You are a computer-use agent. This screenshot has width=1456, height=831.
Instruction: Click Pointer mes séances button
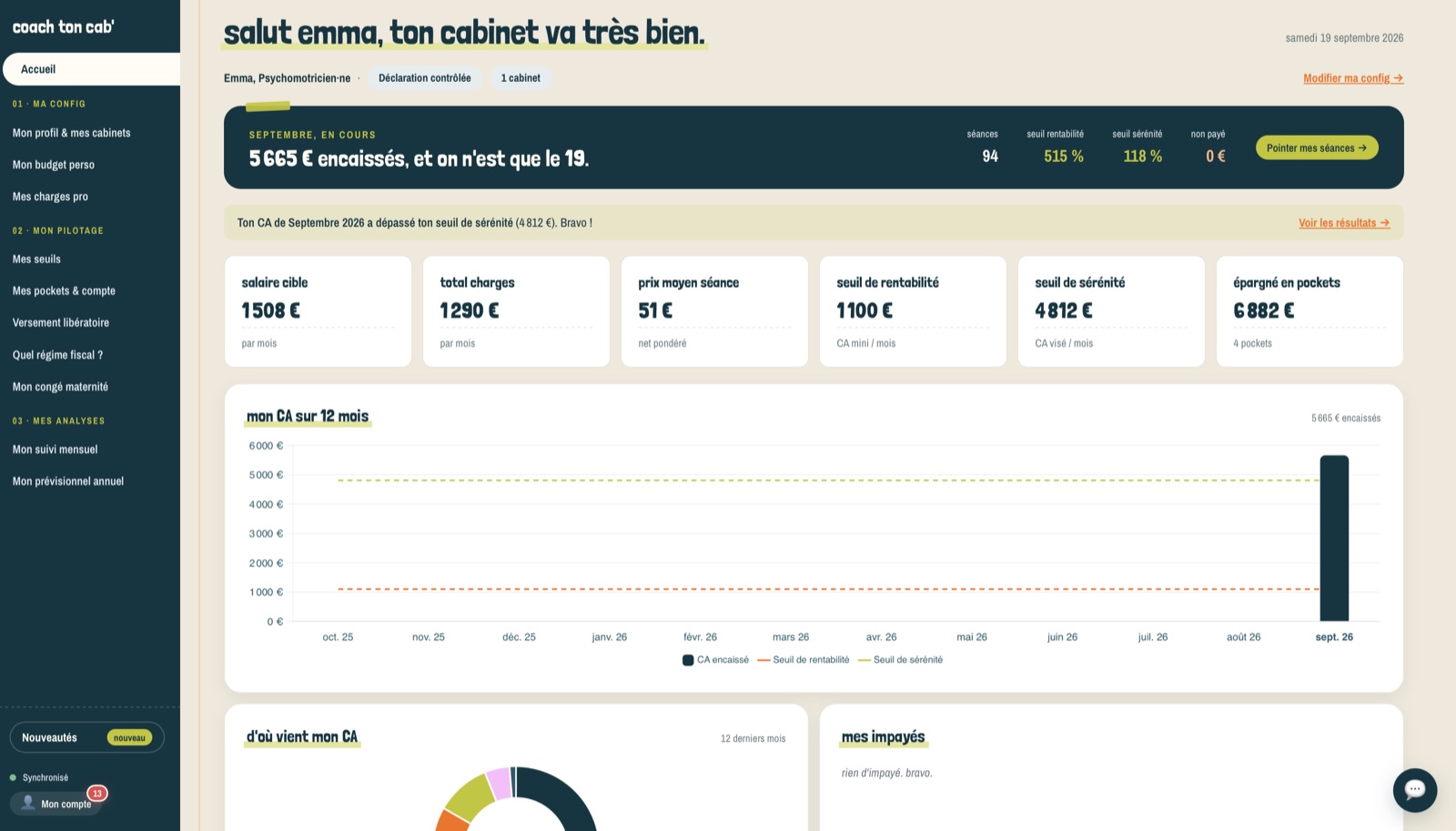click(1317, 147)
